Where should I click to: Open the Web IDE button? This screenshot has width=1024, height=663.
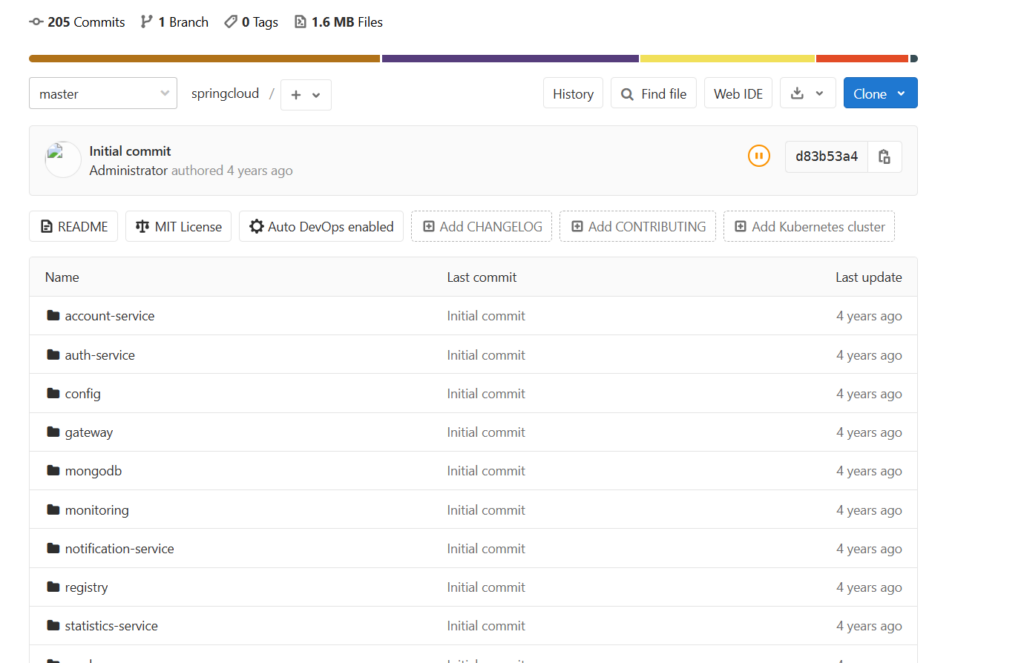click(738, 94)
